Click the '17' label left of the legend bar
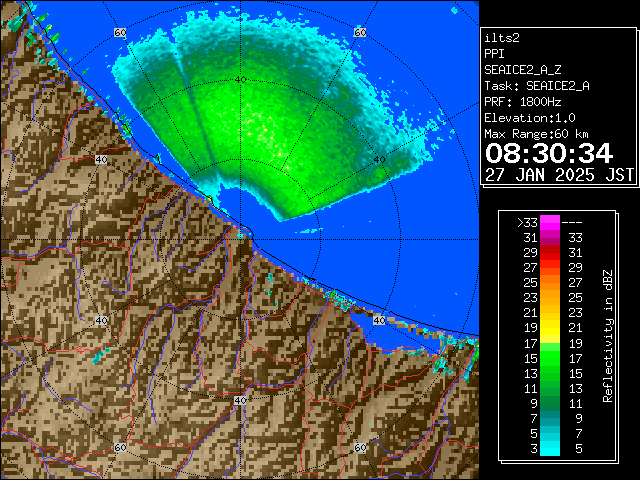This screenshot has height=480, width=640. [531, 344]
